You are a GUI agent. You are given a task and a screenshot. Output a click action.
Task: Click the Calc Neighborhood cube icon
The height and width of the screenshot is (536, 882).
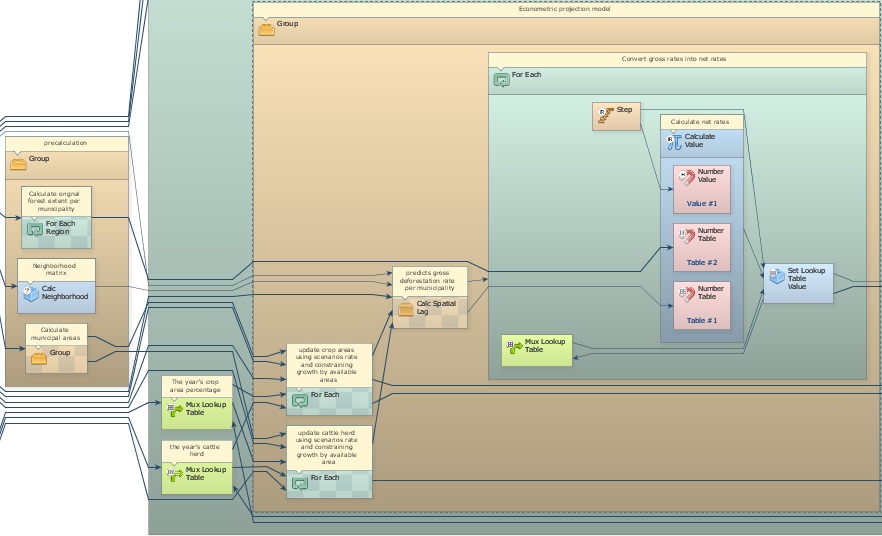[31, 293]
